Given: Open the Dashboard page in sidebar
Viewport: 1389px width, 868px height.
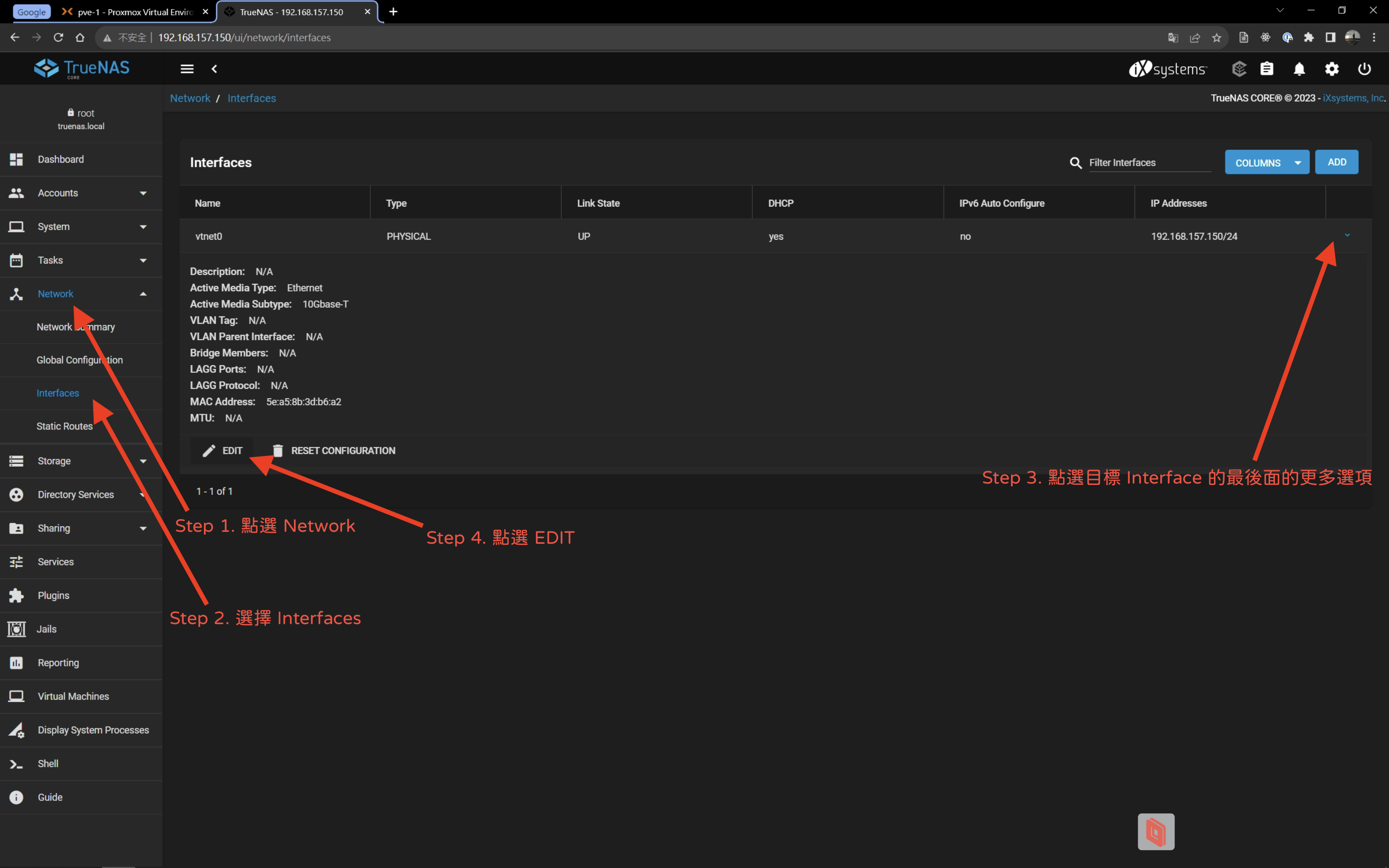Looking at the screenshot, I should [61, 159].
